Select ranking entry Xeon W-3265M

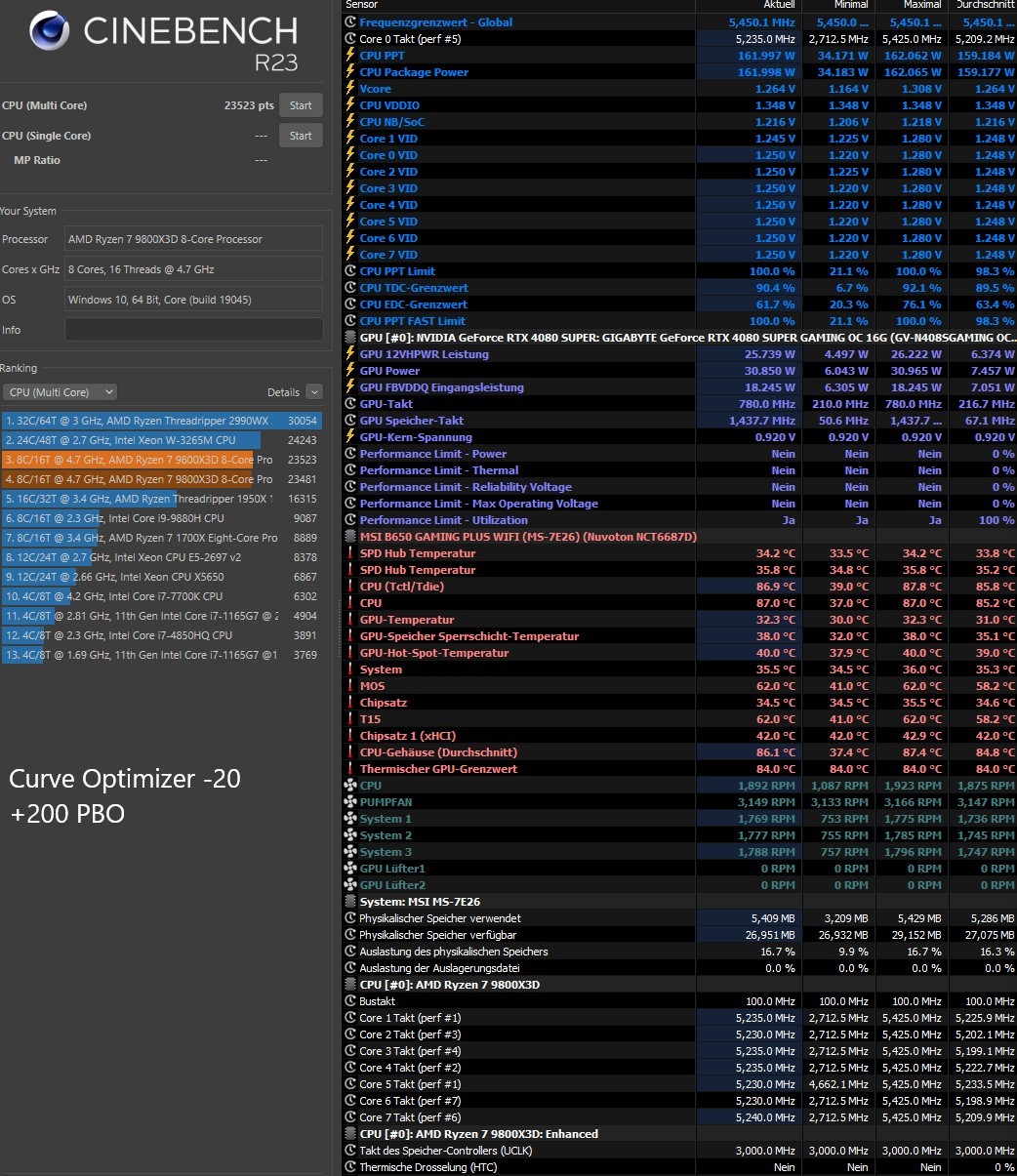click(x=162, y=440)
